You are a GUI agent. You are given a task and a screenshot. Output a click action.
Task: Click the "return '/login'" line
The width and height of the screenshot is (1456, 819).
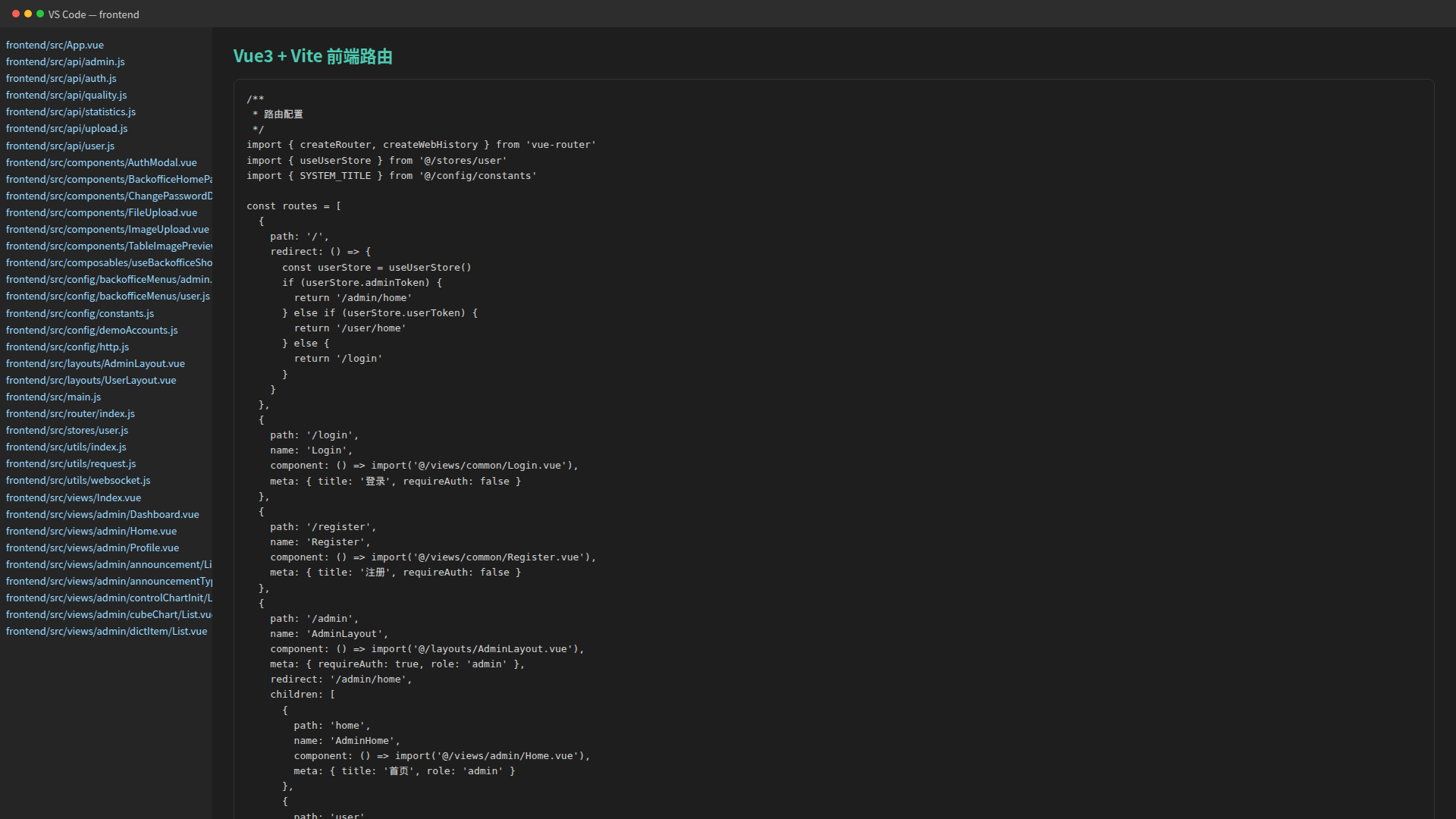pos(338,358)
